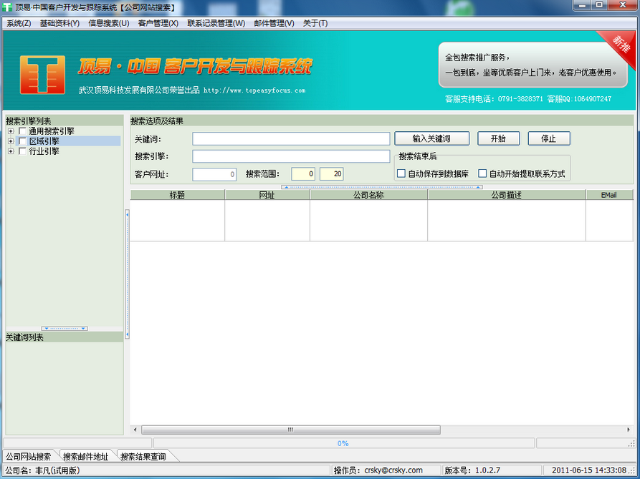Screen dimensions: 640x479
Task: Check the 行业引擎 checkbox
Action: [22, 151]
